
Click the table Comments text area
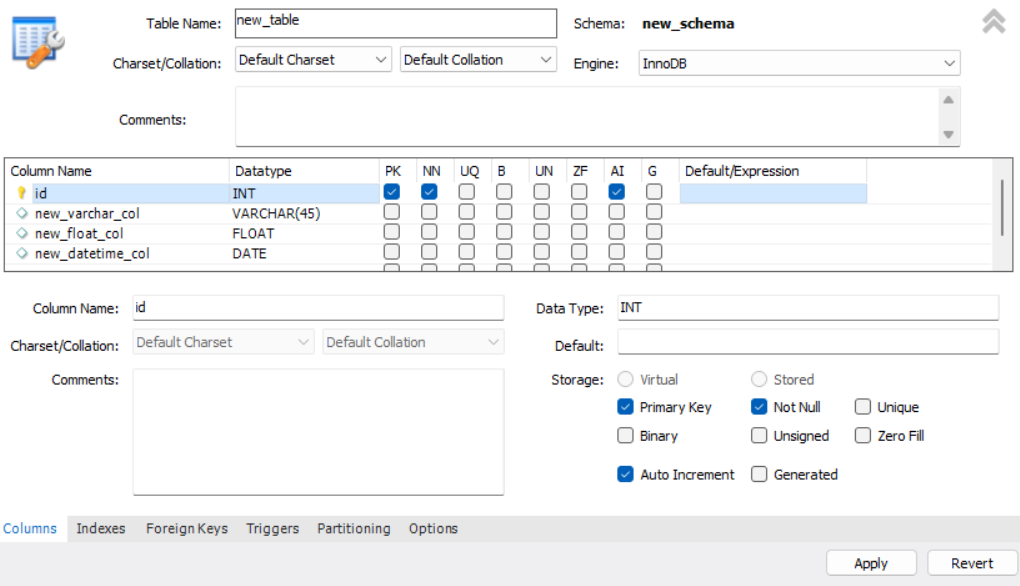point(587,117)
